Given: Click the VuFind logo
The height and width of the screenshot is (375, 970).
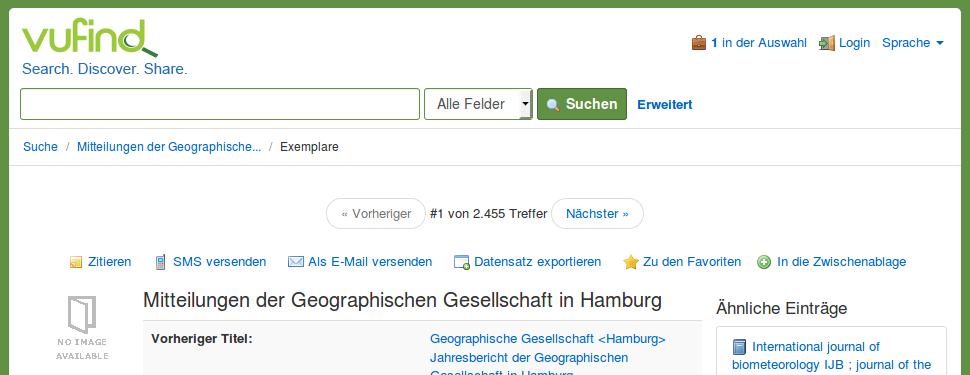Looking at the screenshot, I should pos(89,38).
